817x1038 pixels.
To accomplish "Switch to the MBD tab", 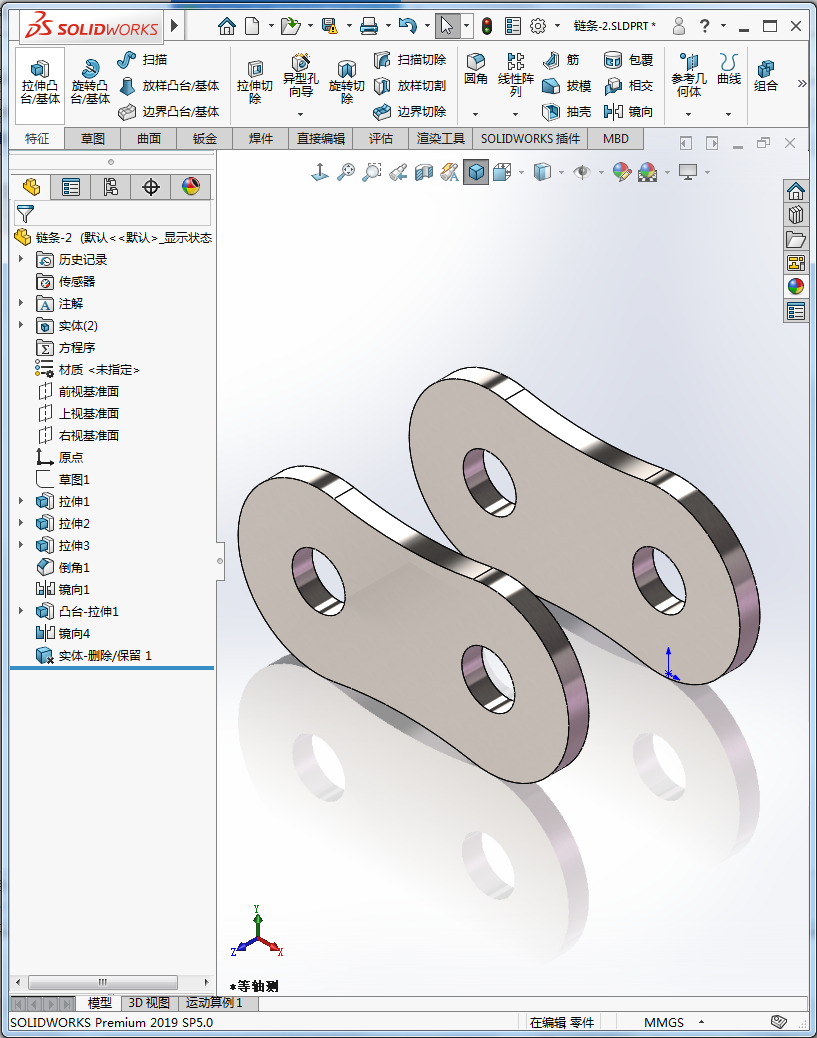I will point(616,138).
